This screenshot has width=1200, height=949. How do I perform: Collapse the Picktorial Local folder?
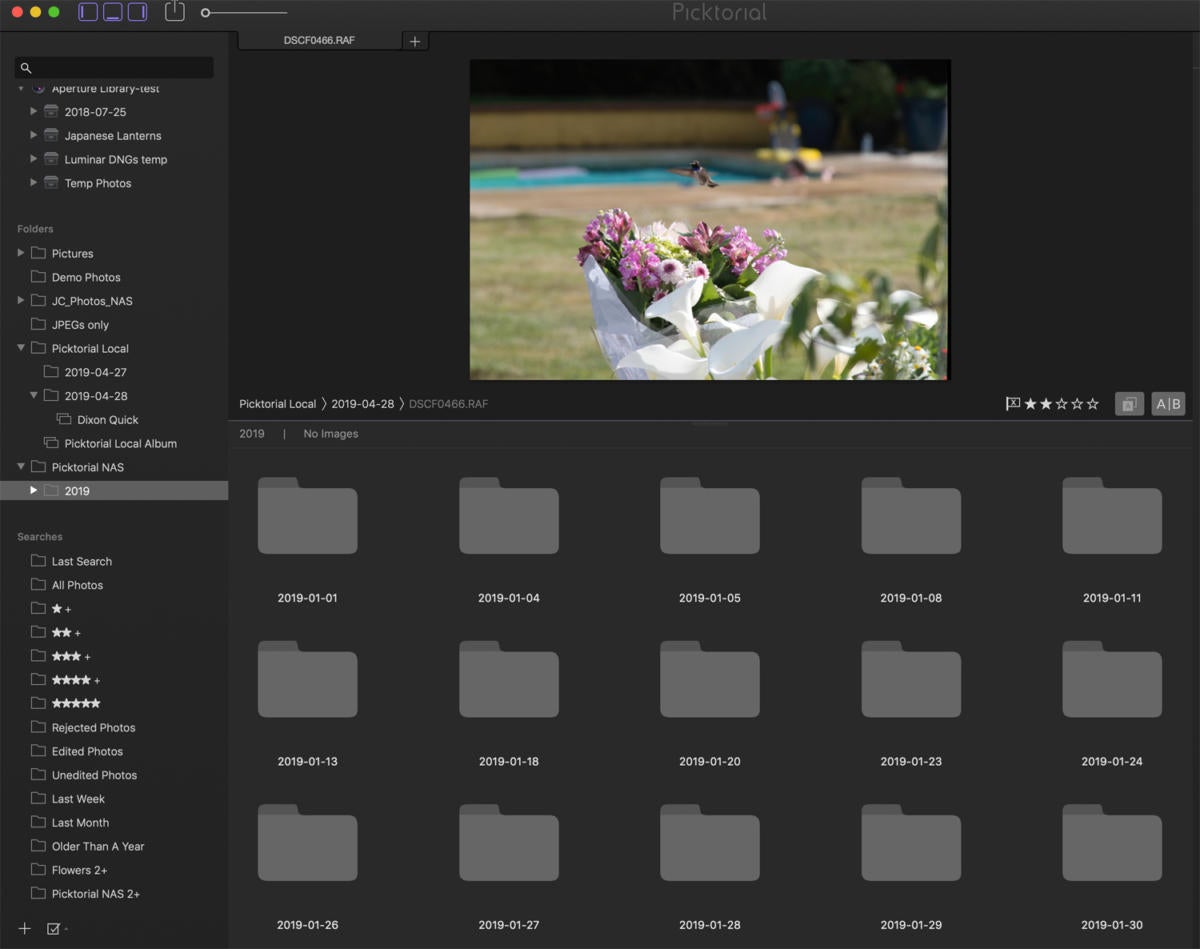pos(21,348)
